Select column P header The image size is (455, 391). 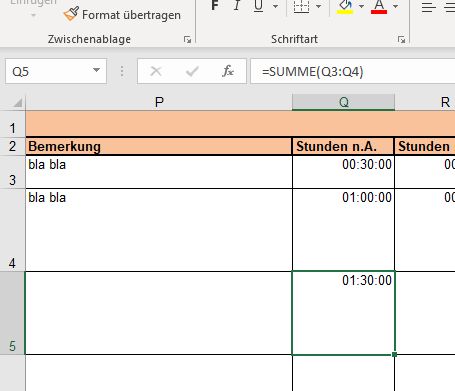159,102
